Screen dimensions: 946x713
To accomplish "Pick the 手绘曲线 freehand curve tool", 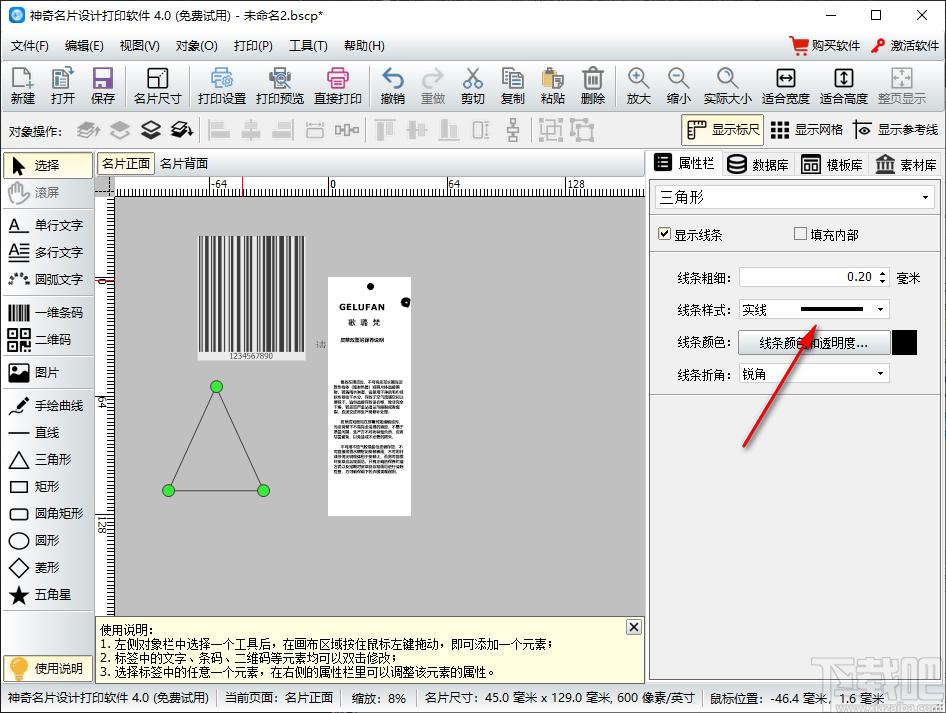I will click(47, 406).
